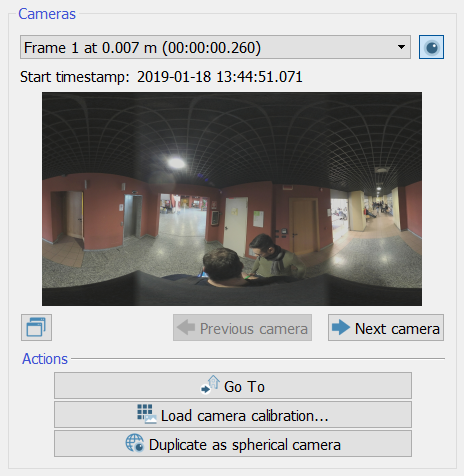Click the calibration grid image icon
464x476 pixels.
pos(147,414)
